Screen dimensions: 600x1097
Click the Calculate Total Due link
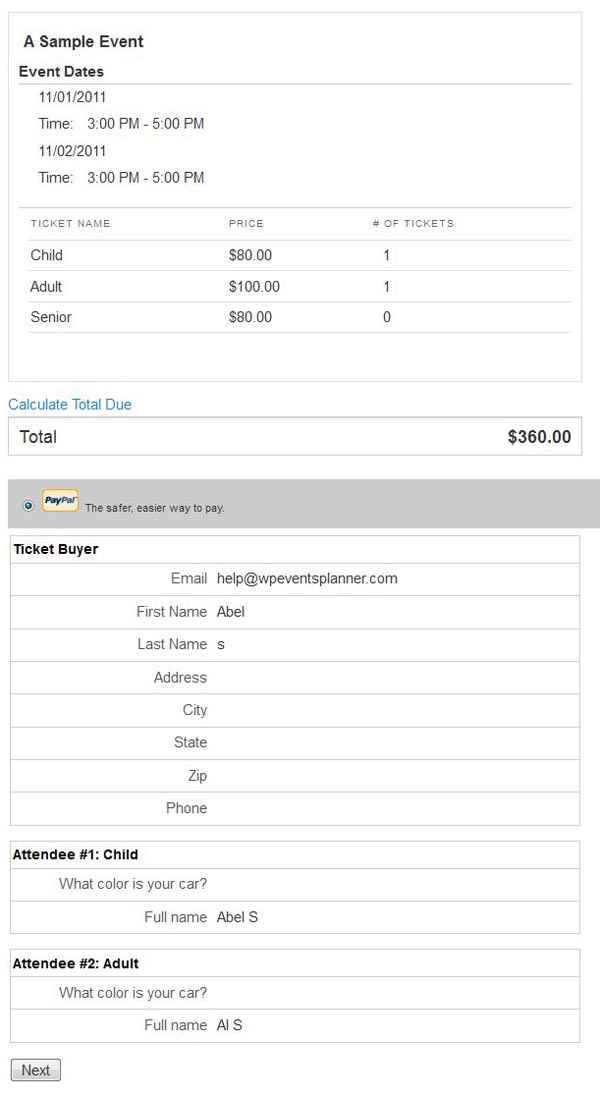[70, 405]
